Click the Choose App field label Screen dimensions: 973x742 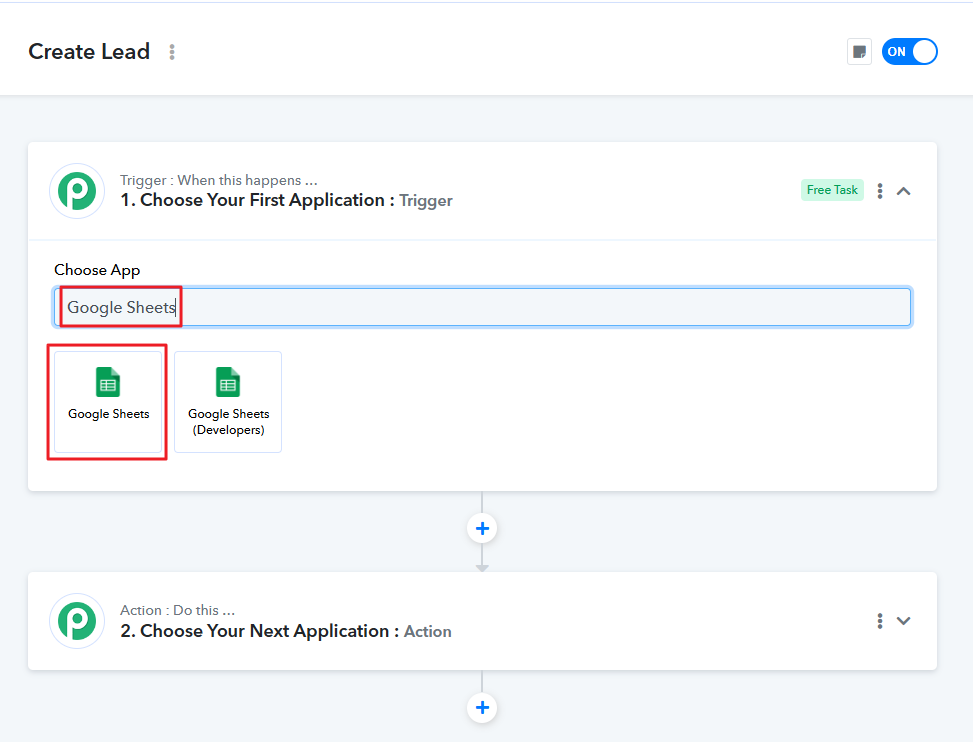click(97, 270)
